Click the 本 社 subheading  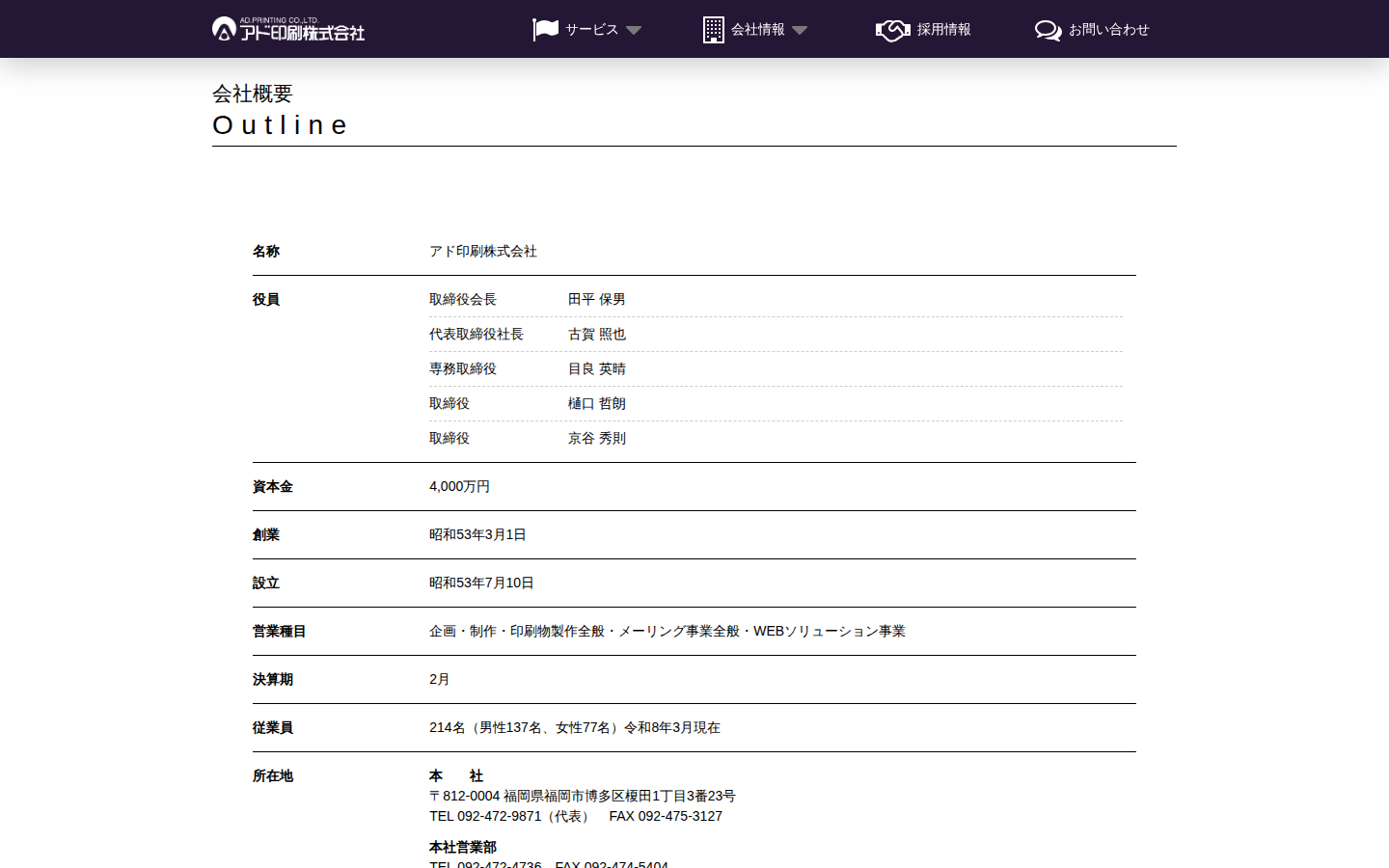coord(456,776)
